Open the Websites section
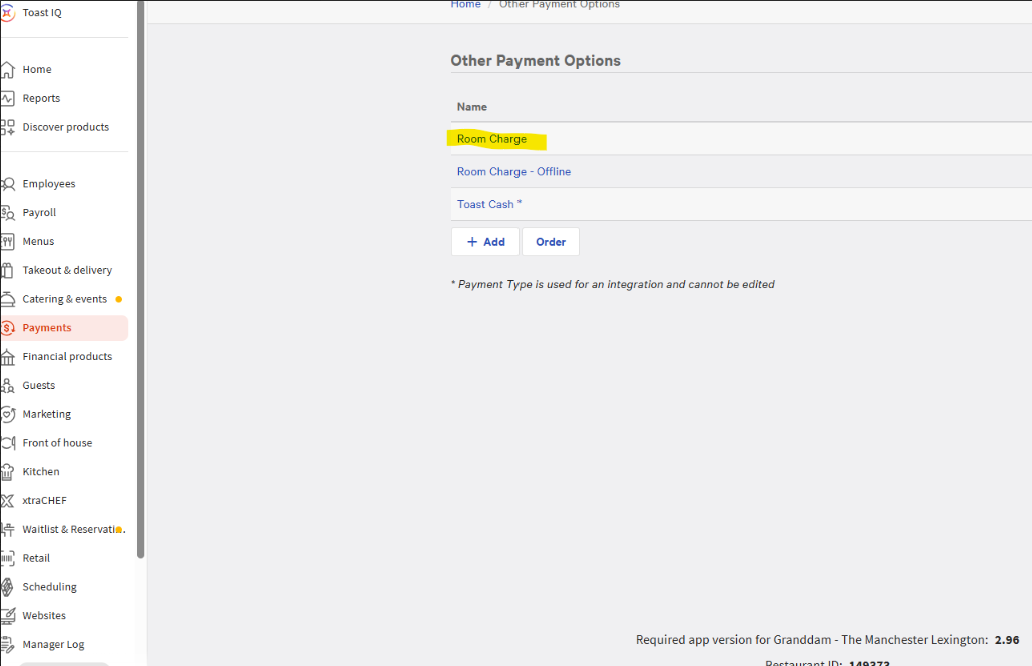 coord(44,616)
